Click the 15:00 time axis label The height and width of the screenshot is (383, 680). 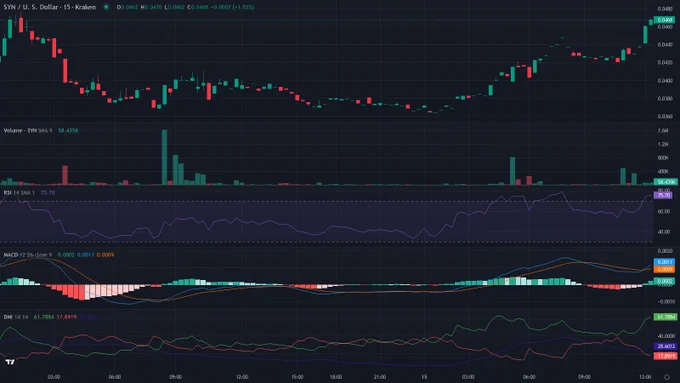(x=297, y=377)
